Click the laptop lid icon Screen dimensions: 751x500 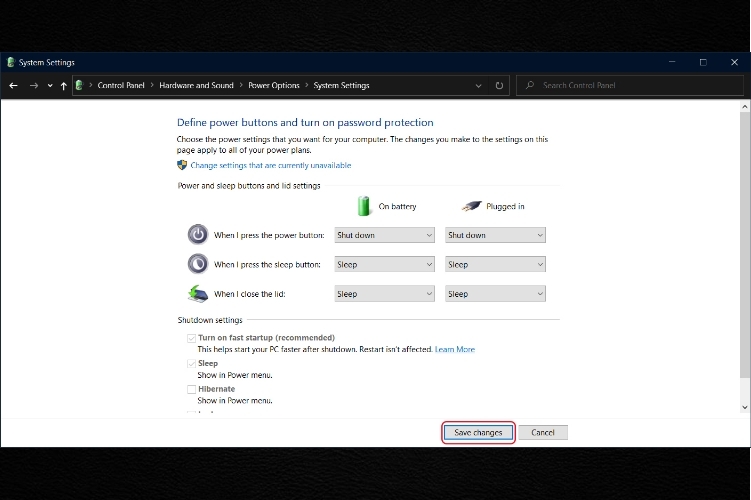(x=198, y=294)
